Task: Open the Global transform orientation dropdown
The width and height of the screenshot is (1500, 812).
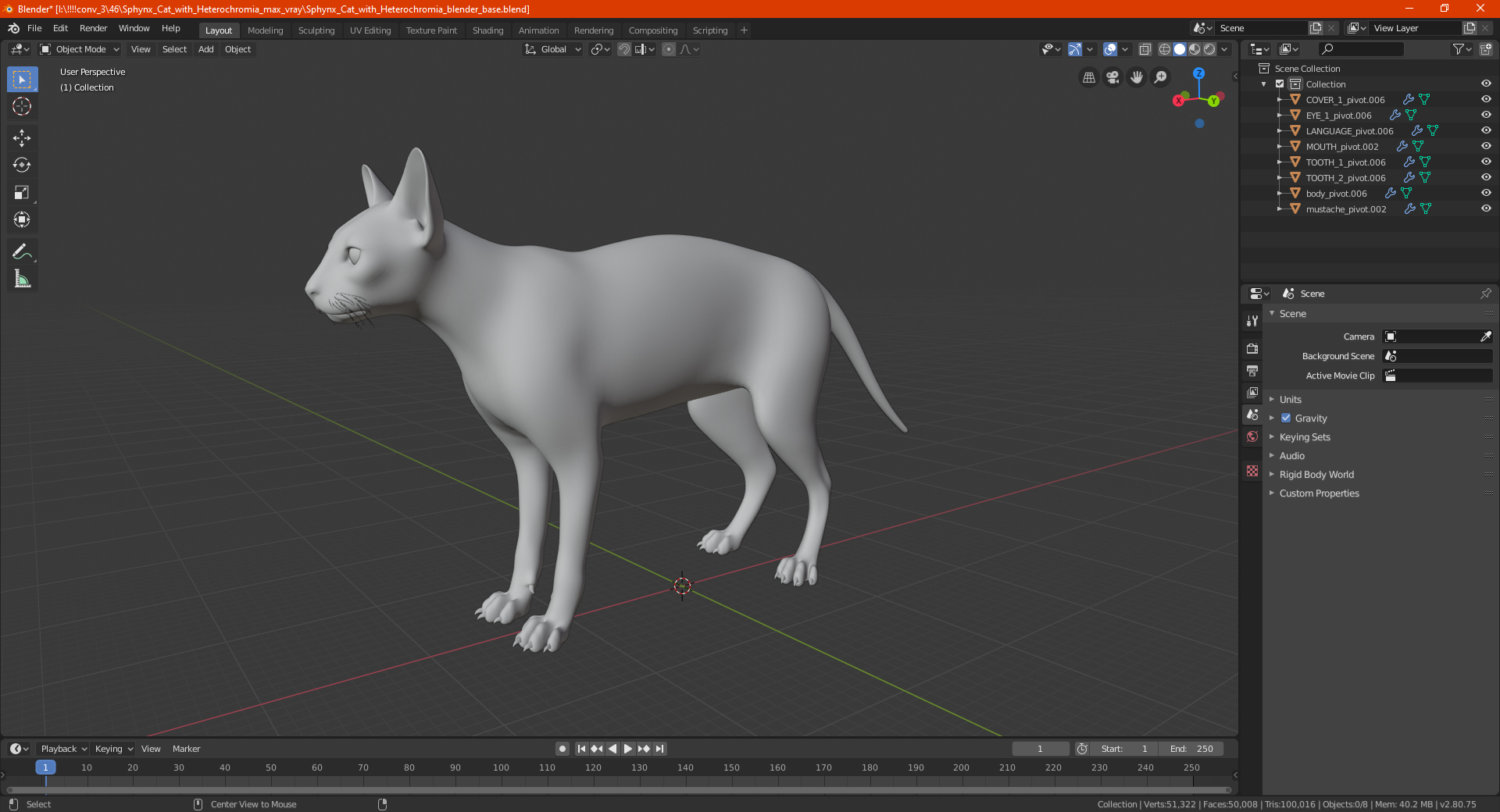Action: (x=553, y=49)
